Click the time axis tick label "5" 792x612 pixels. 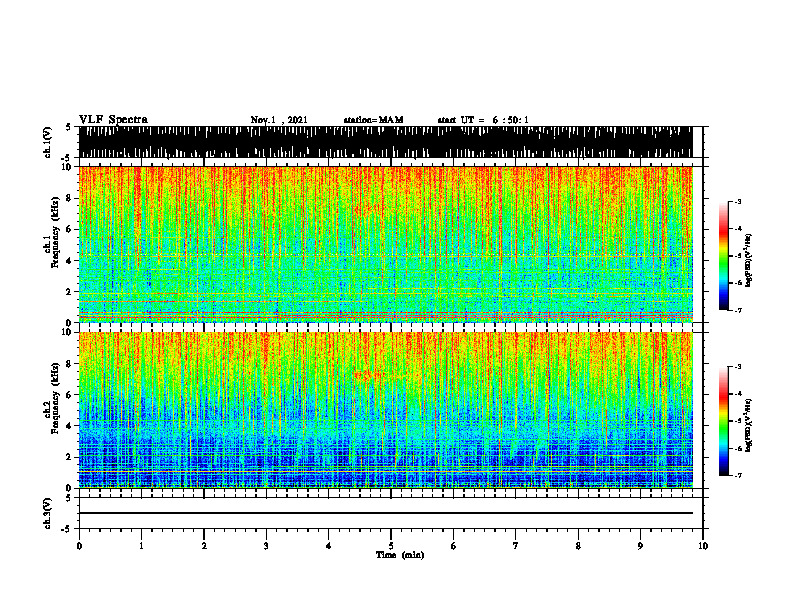391,546
